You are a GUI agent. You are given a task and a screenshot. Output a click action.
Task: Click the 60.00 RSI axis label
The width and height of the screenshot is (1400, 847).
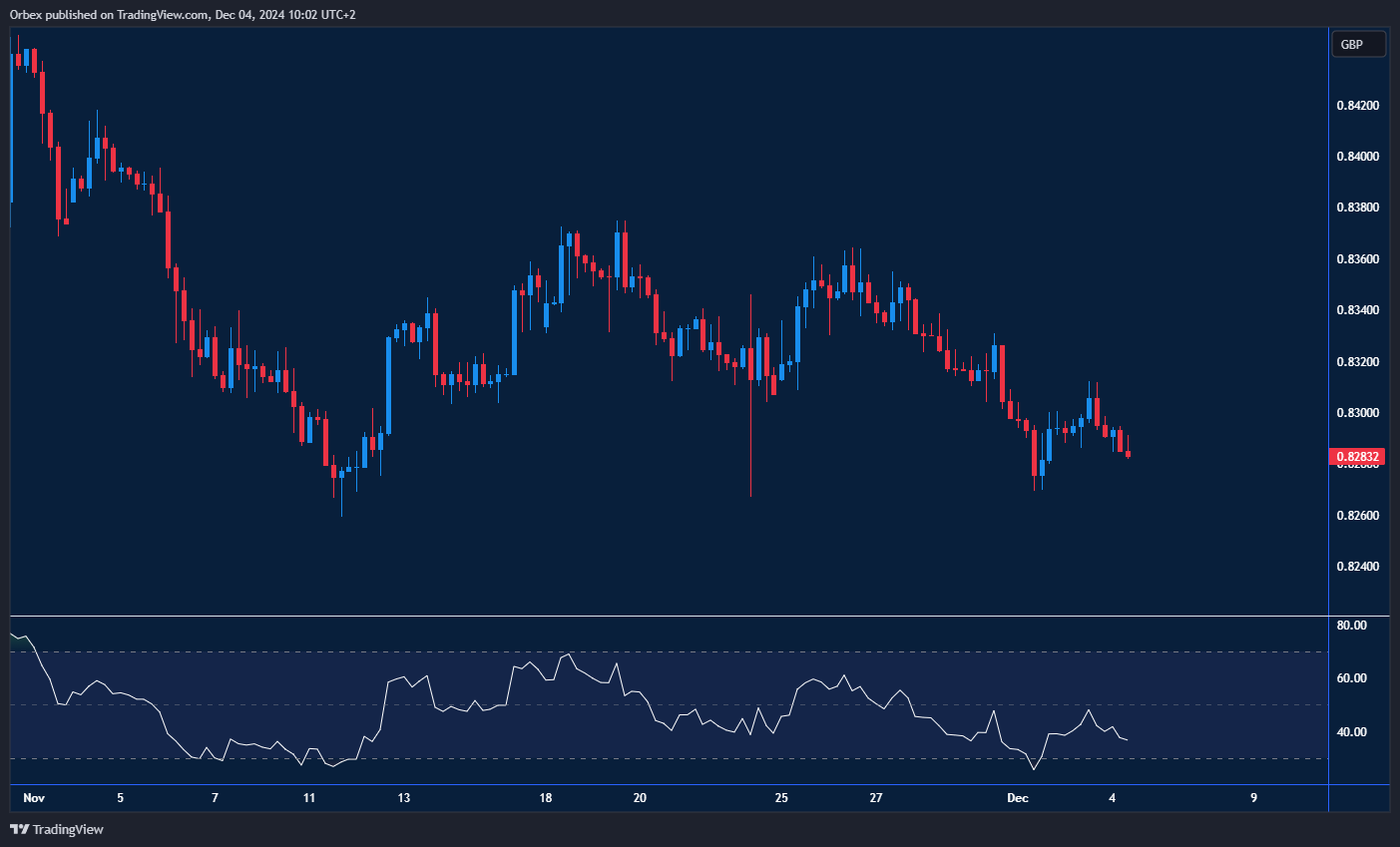pyautogui.click(x=1351, y=678)
